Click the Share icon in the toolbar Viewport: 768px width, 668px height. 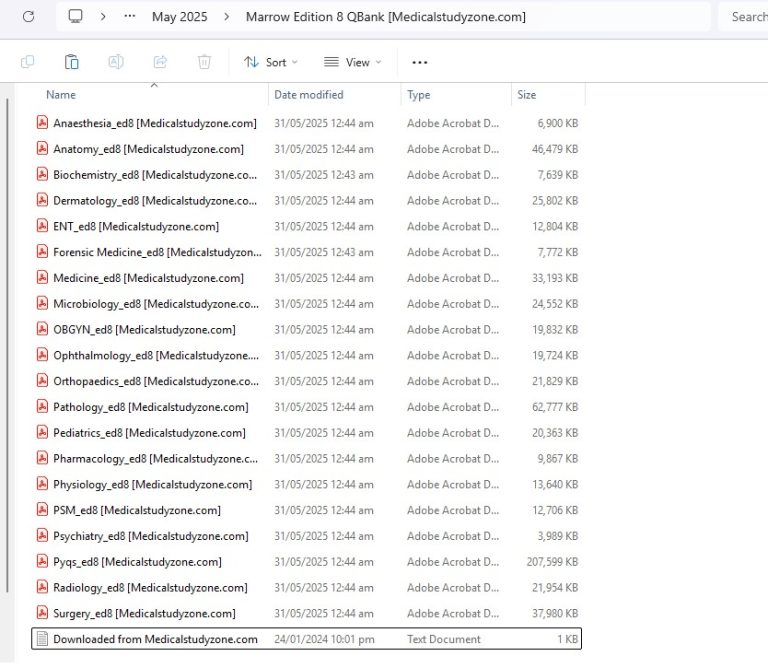point(160,62)
